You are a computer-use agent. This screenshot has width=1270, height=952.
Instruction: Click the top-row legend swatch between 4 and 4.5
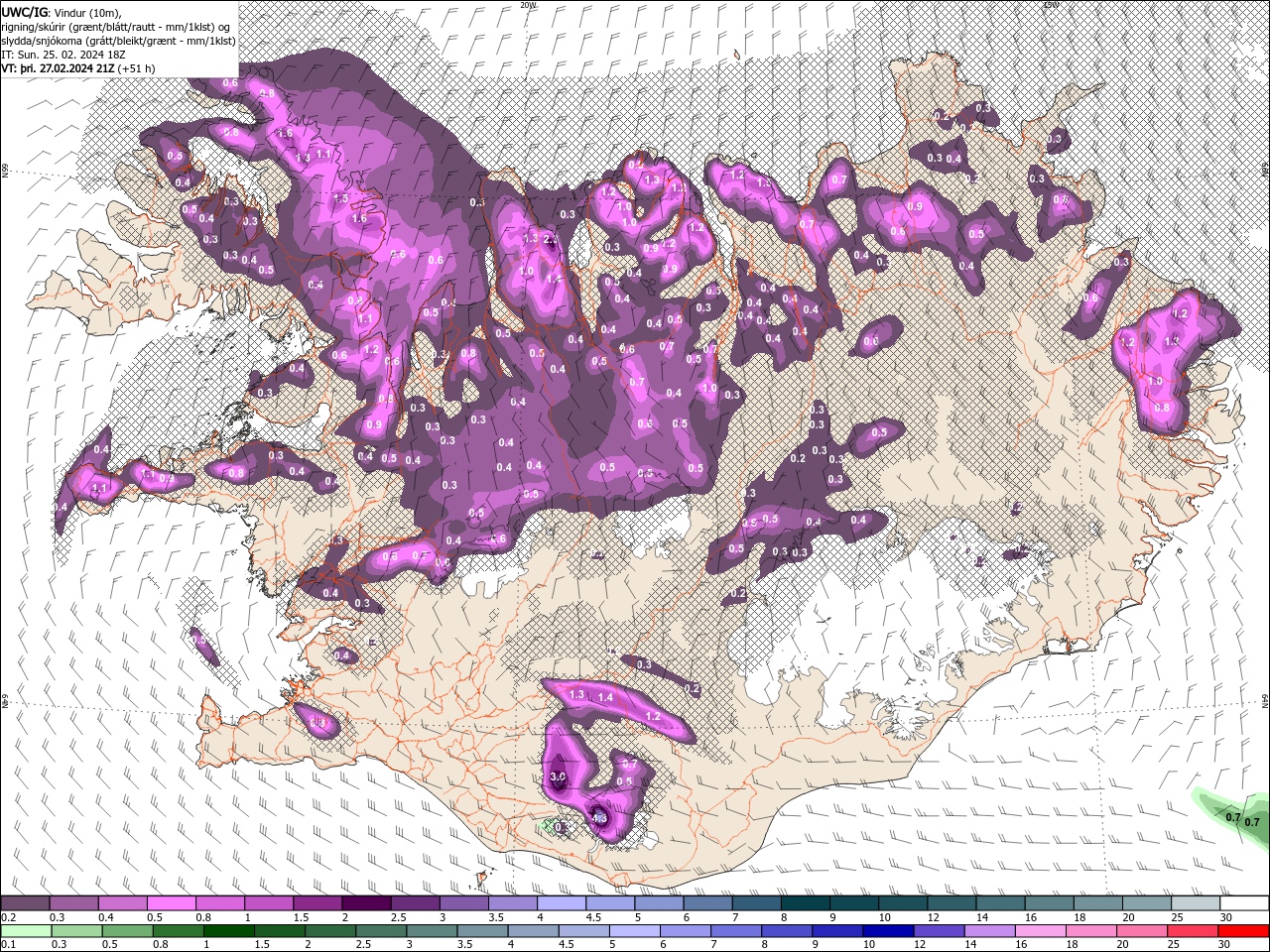pos(562,903)
